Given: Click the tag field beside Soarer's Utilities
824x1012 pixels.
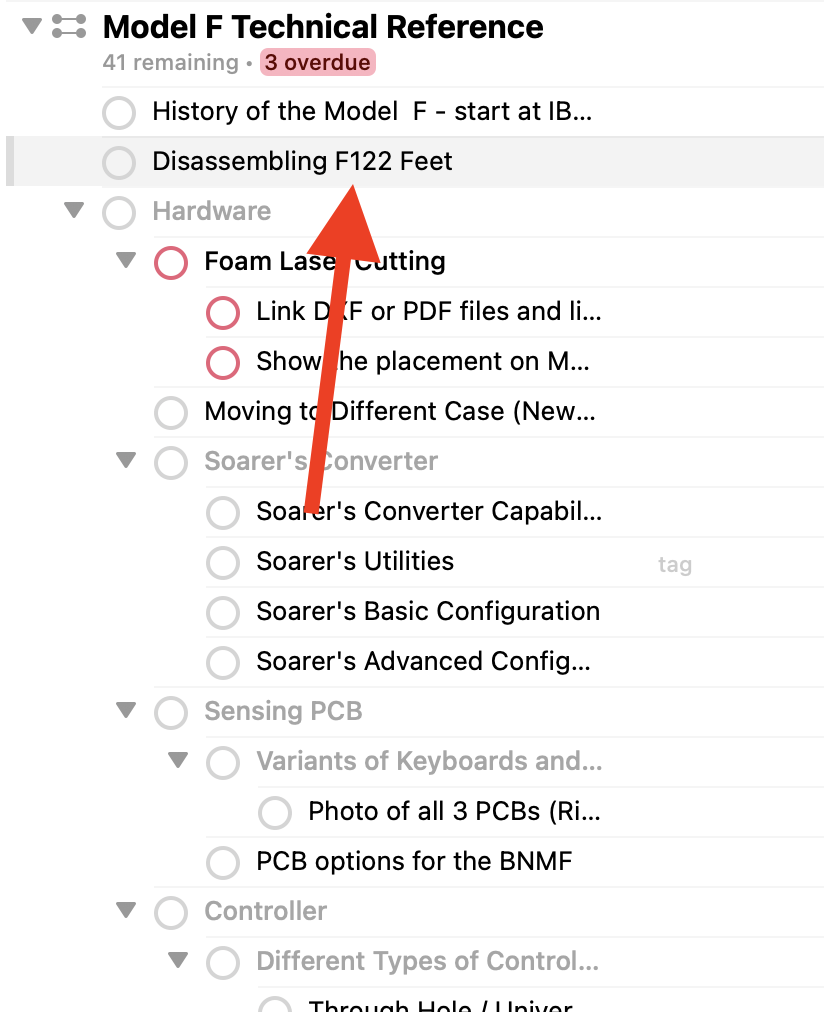Looking at the screenshot, I should tap(675, 564).
